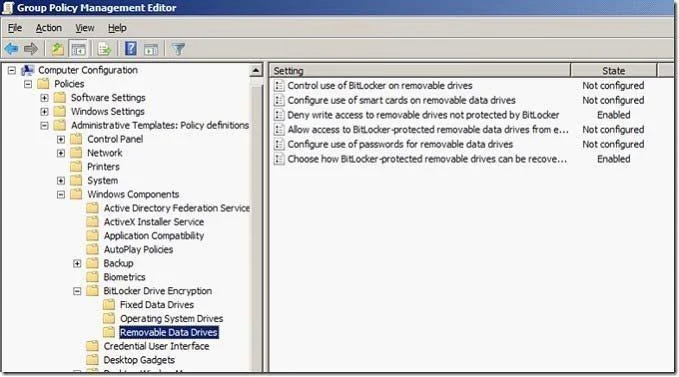Click the Removable Data Drives folder icon

[109, 332]
